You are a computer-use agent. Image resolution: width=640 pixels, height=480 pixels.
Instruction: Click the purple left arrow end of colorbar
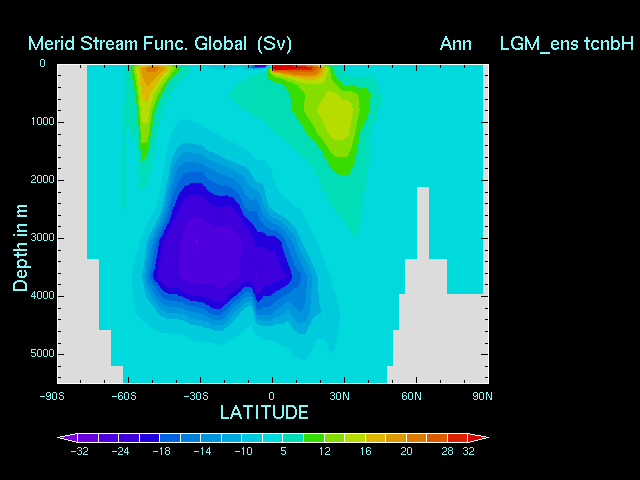click(67, 438)
